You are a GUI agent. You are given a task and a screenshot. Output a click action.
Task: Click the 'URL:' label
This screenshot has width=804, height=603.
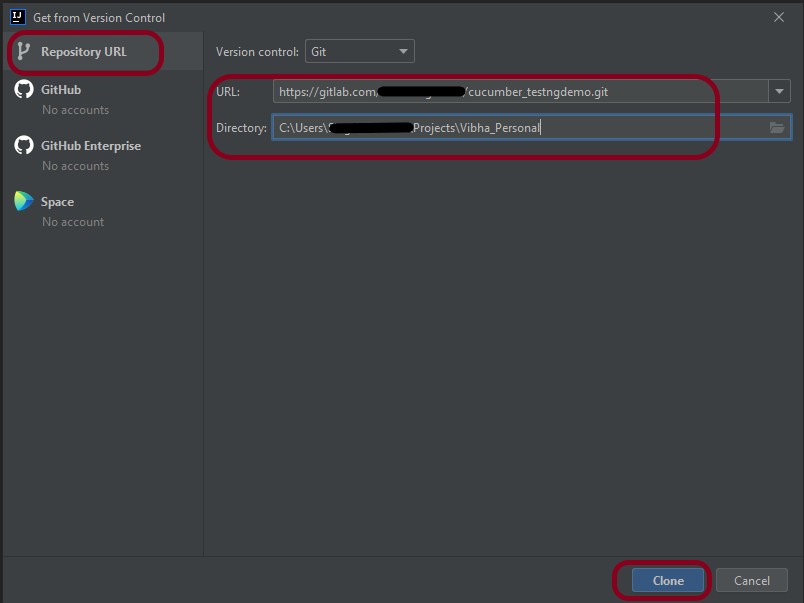(228, 92)
